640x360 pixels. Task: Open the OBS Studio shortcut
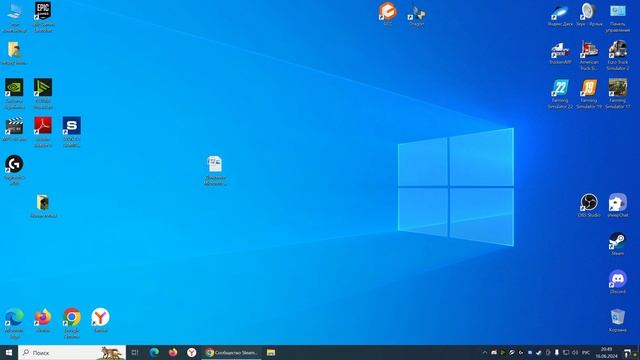click(x=589, y=205)
